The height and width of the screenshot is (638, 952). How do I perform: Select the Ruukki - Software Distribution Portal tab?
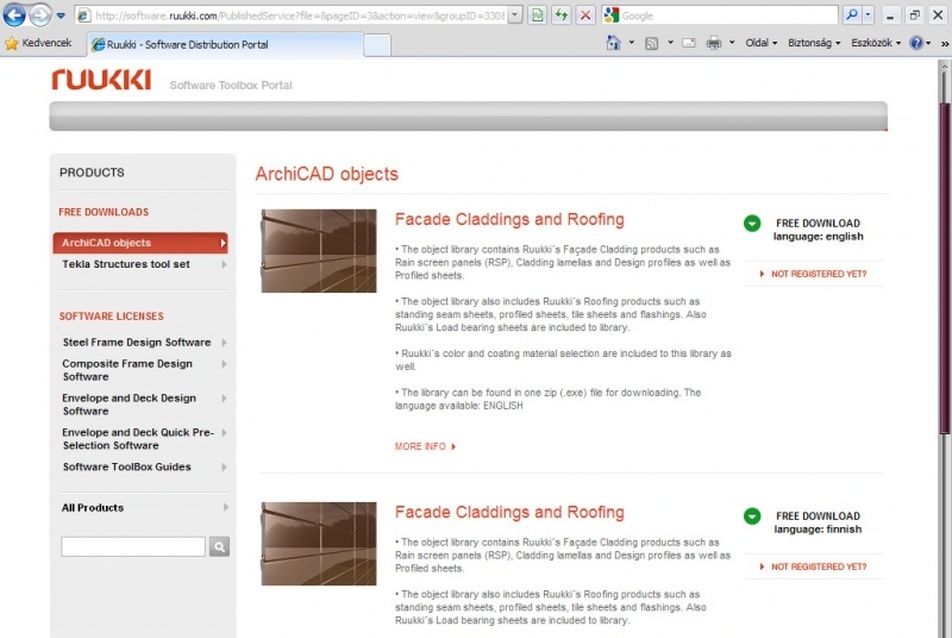point(225,44)
